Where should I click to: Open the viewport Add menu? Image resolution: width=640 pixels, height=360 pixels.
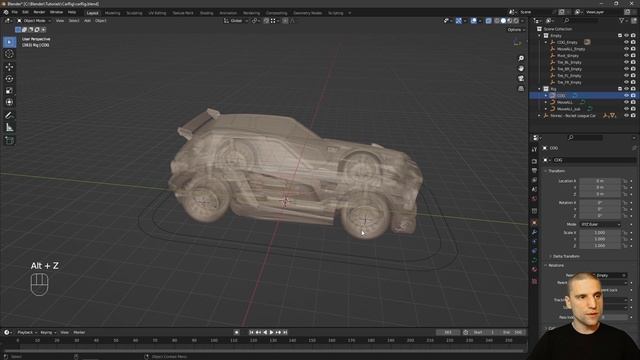[87, 20]
